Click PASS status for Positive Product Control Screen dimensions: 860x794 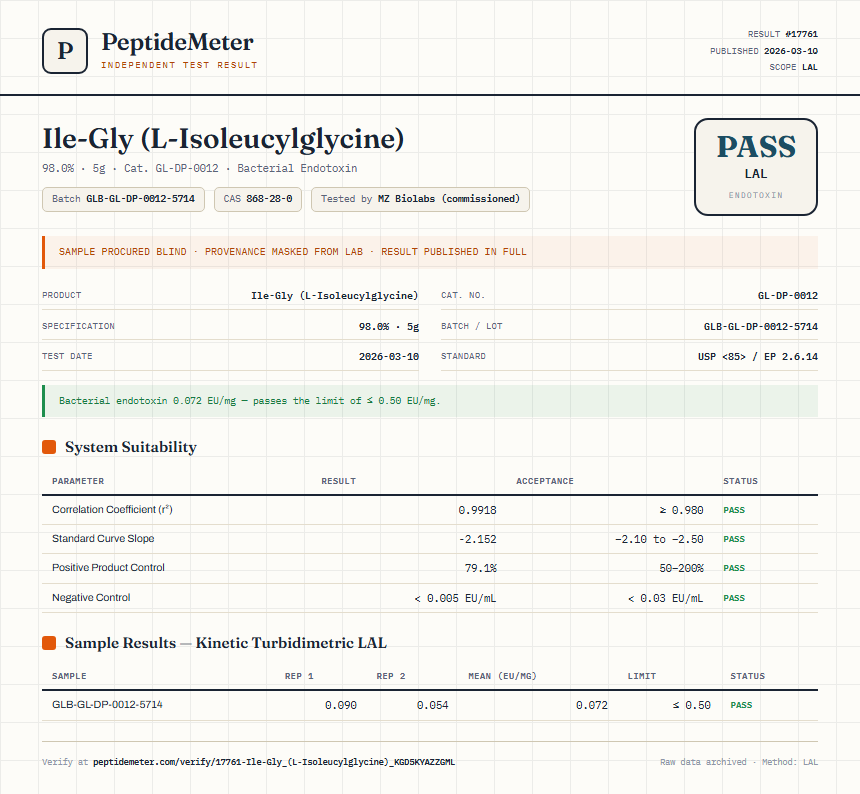(734, 568)
